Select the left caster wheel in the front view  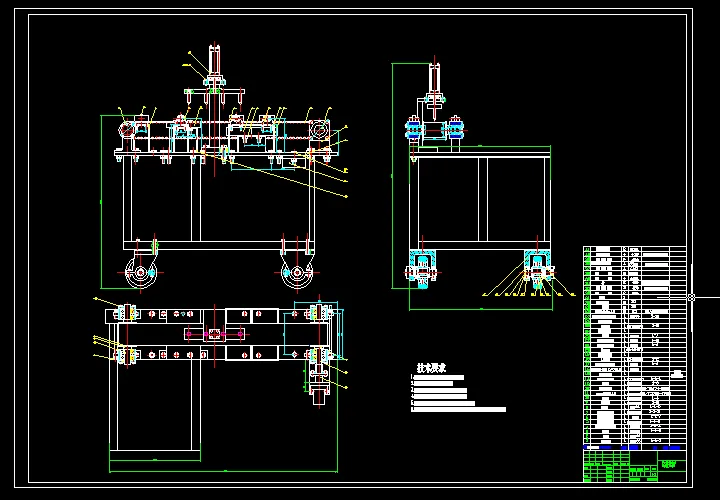pos(141,273)
